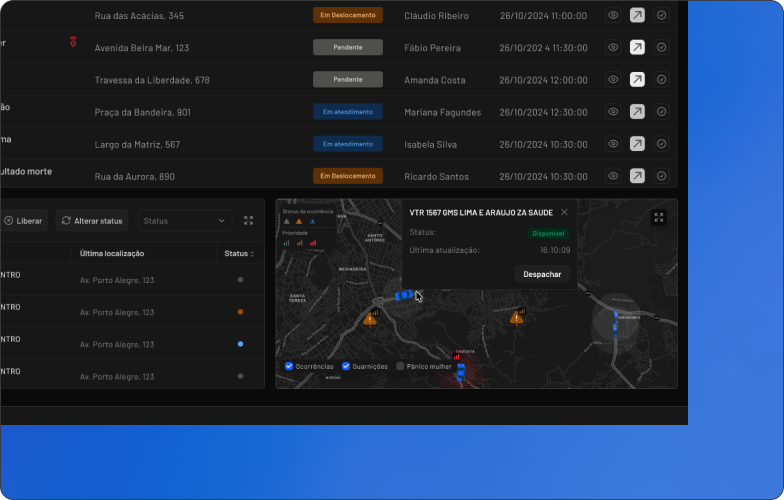This screenshot has width=784, height=500.
Task: Click Em atendimento badge for Largo da Matriz
Action: [x=348, y=144]
